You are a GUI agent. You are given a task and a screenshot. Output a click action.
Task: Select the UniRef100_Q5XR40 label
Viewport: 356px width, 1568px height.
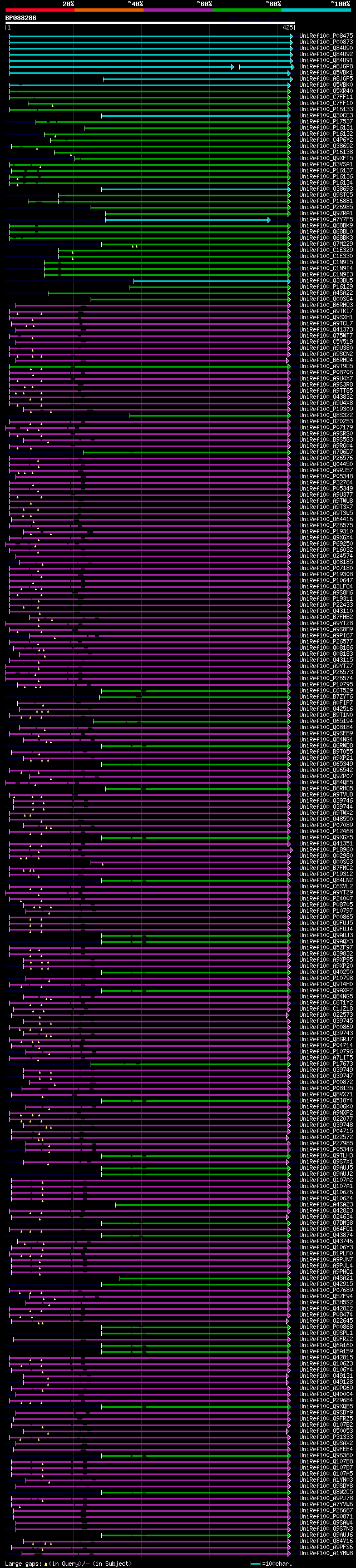point(326,91)
